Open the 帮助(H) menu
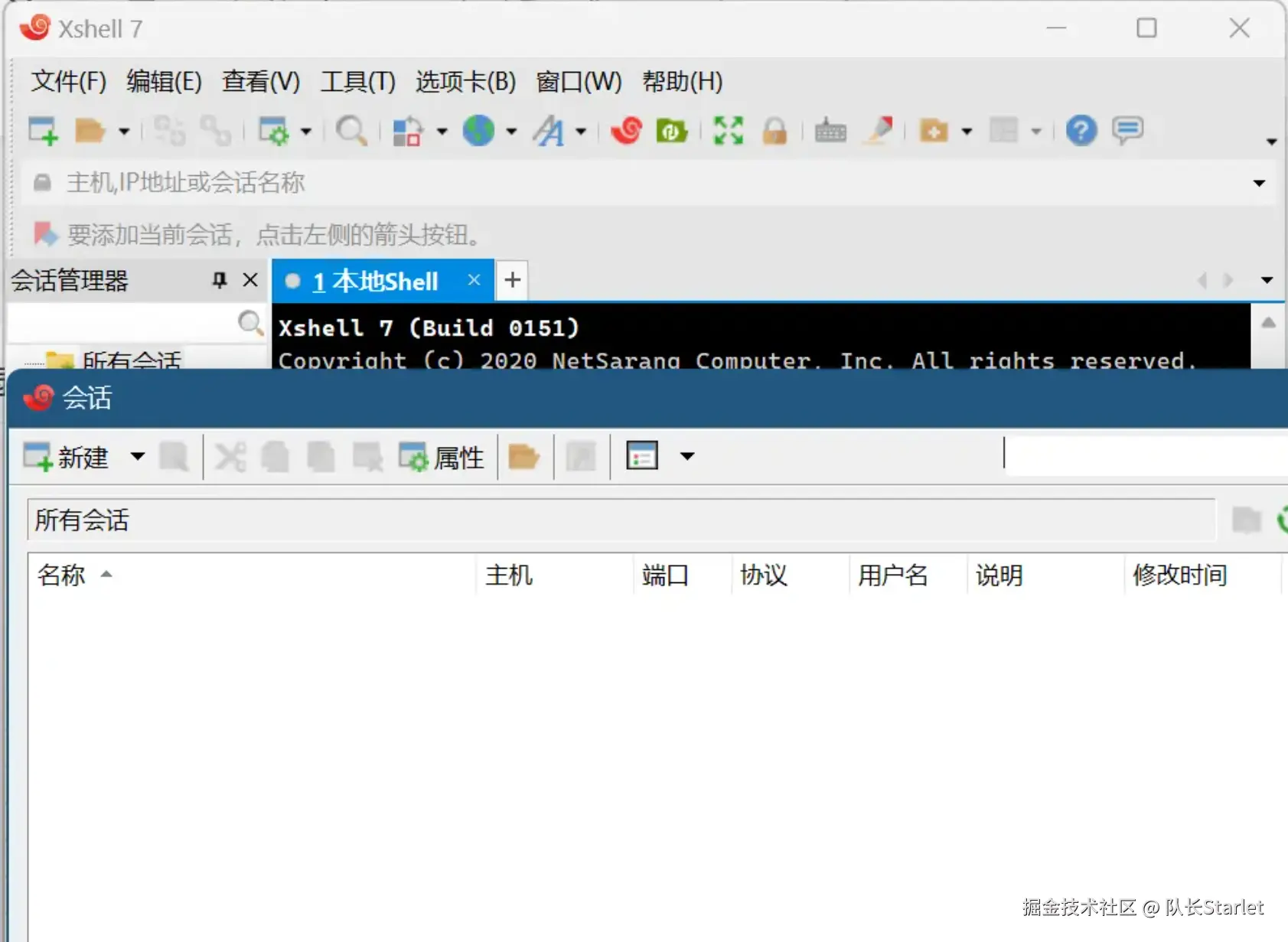Viewport: 1288px width, 942px height. [682, 81]
